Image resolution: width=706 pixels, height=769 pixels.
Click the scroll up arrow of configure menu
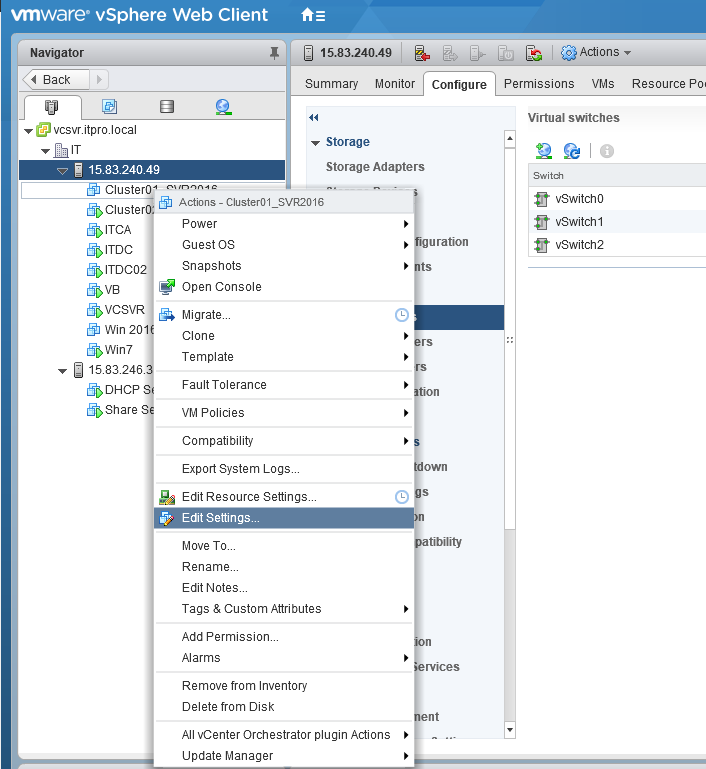(510, 139)
